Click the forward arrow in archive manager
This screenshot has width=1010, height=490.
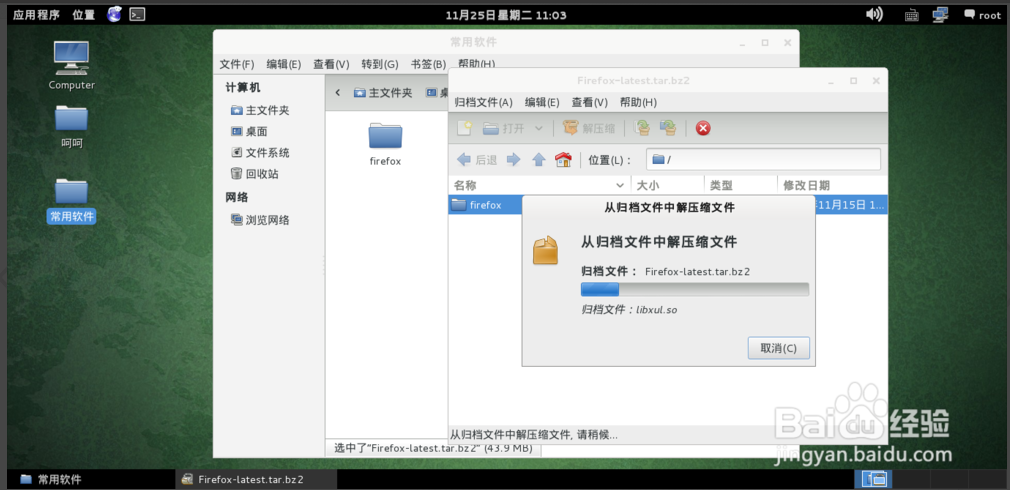(513, 160)
